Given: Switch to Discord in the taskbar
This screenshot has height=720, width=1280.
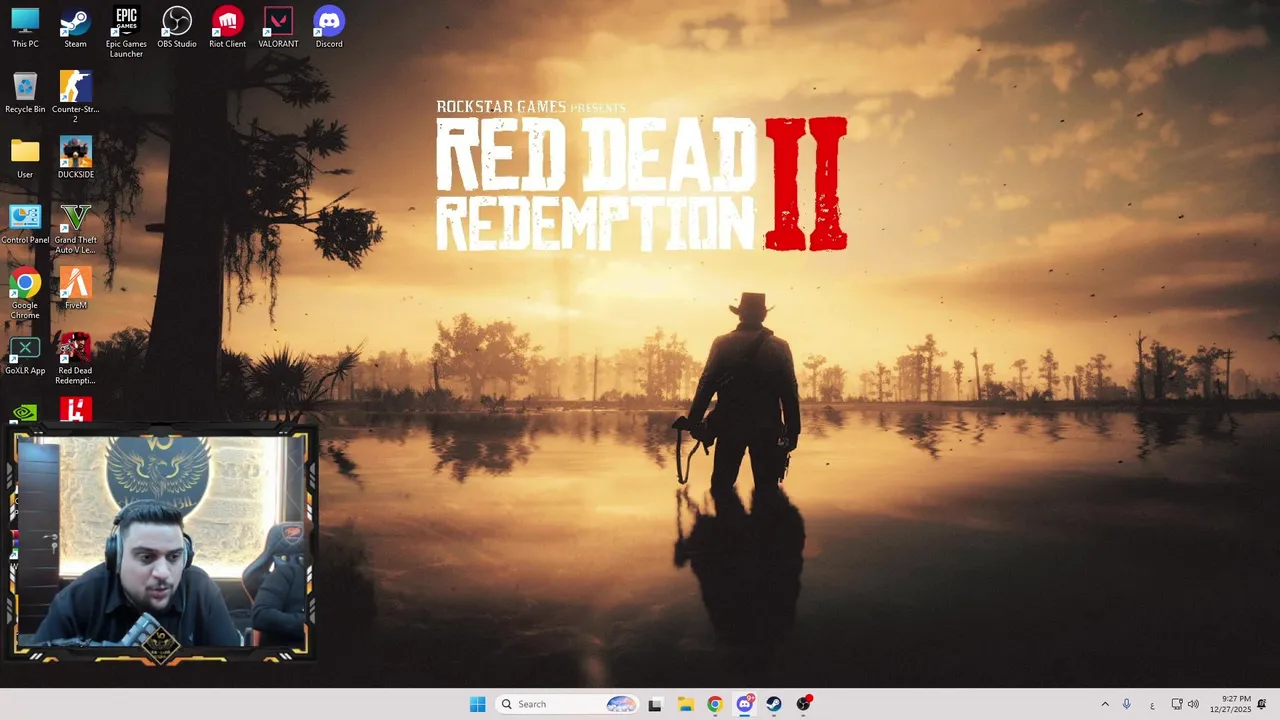Looking at the screenshot, I should click(744, 704).
